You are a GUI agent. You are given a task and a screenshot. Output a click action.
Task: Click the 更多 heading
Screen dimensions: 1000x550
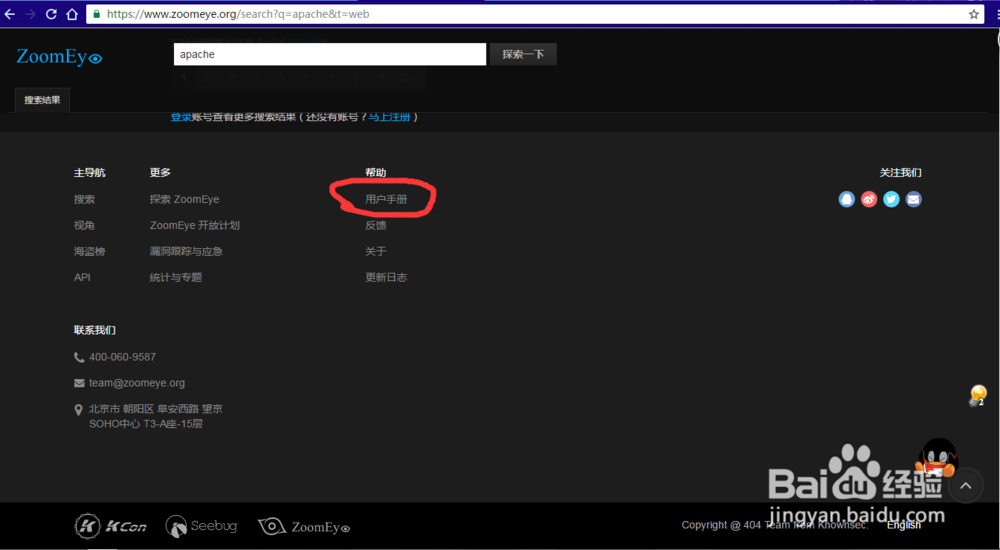pyautogui.click(x=160, y=173)
